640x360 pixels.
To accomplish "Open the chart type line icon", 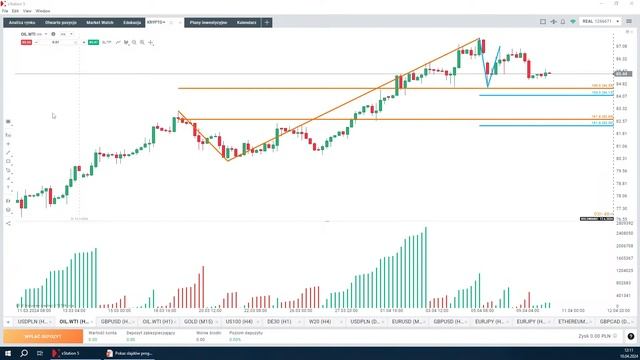I will tap(118, 42).
